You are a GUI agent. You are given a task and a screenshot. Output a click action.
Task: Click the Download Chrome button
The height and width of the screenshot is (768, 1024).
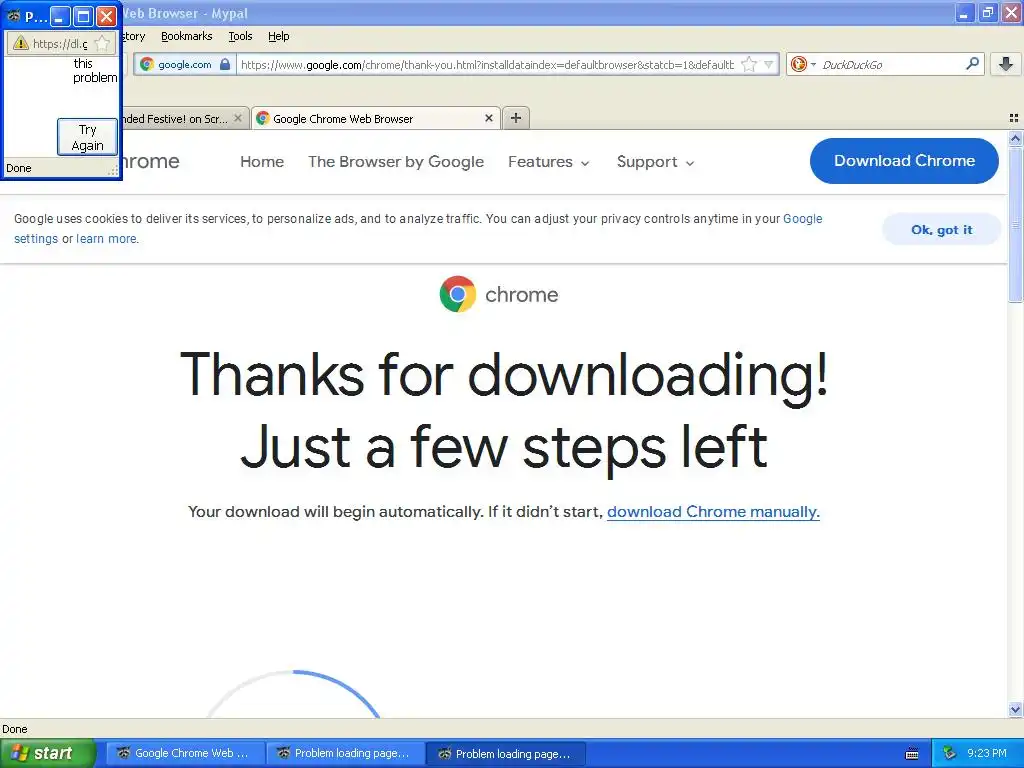(904, 161)
